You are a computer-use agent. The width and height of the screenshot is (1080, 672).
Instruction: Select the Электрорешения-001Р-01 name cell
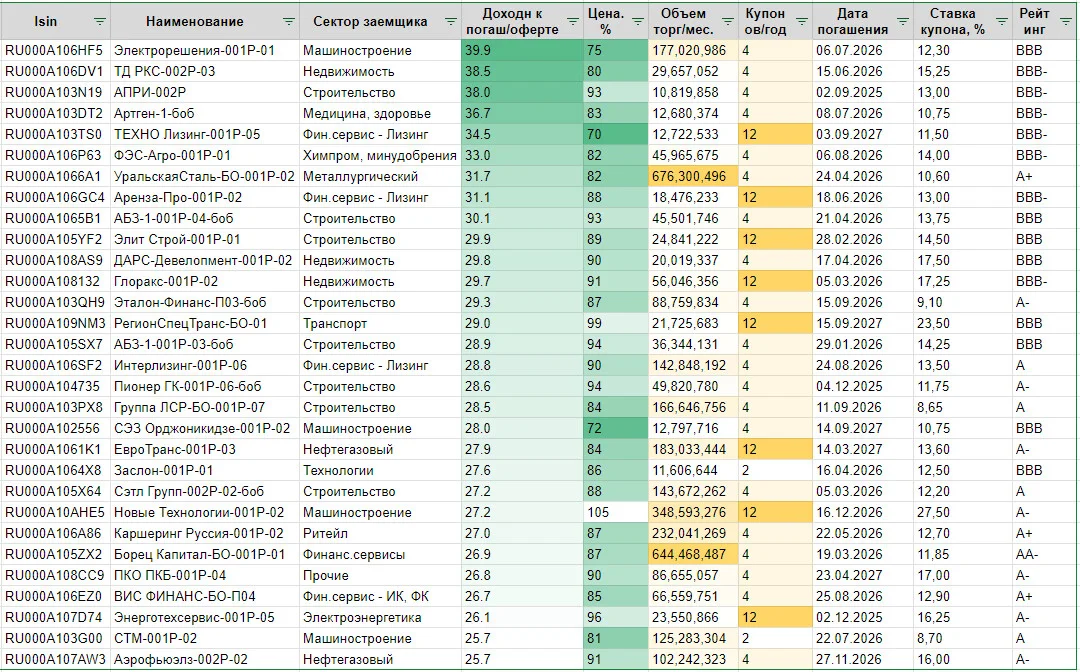(205, 50)
